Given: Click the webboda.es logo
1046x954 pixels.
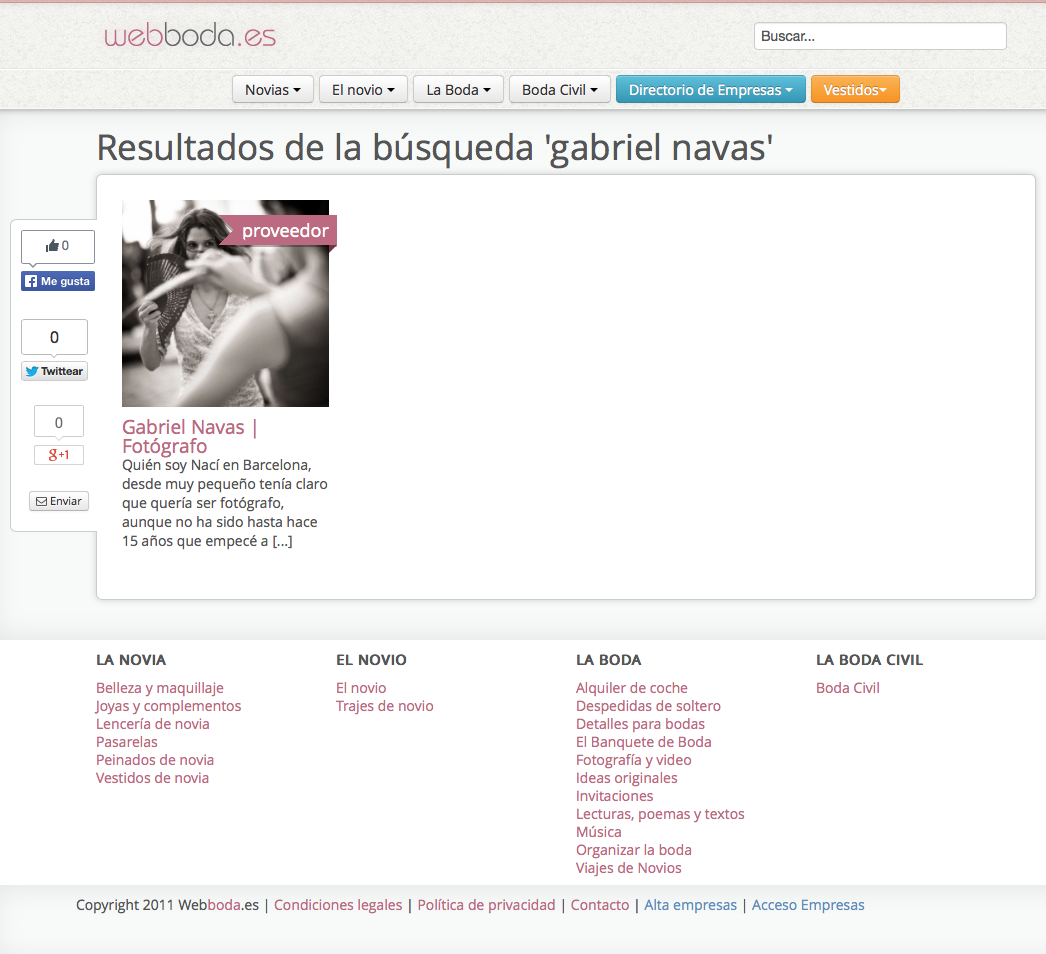Looking at the screenshot, I should (190, 37).
